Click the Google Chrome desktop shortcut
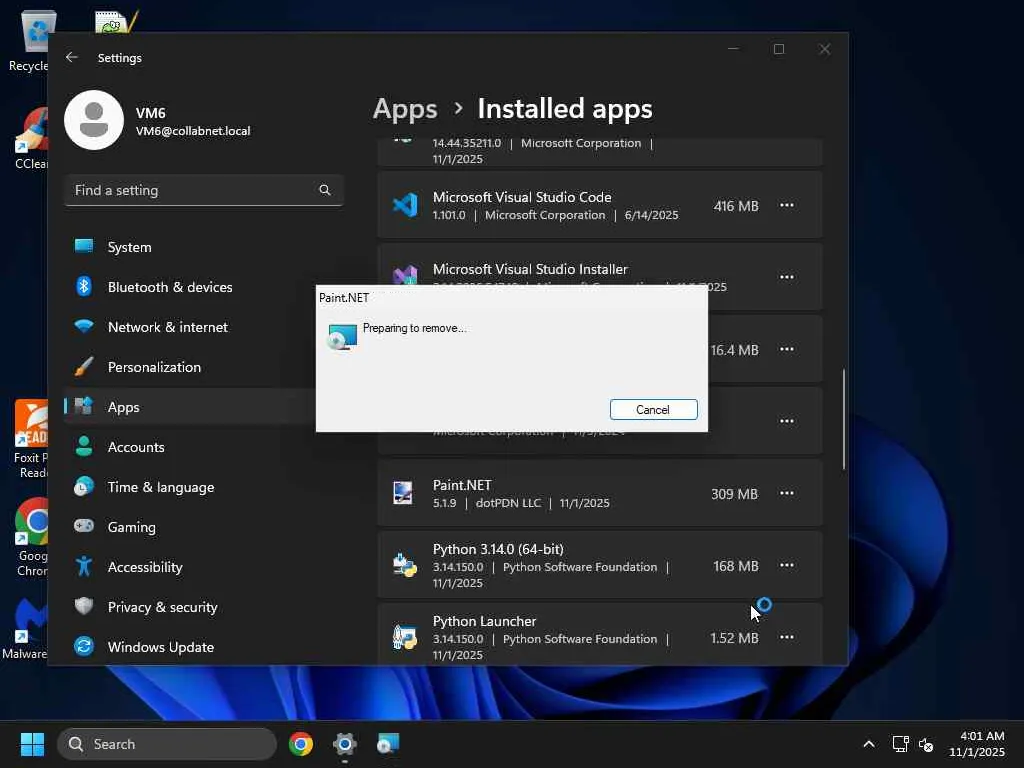The height and width of the screenshot is (768, 1024). [29, 537]
